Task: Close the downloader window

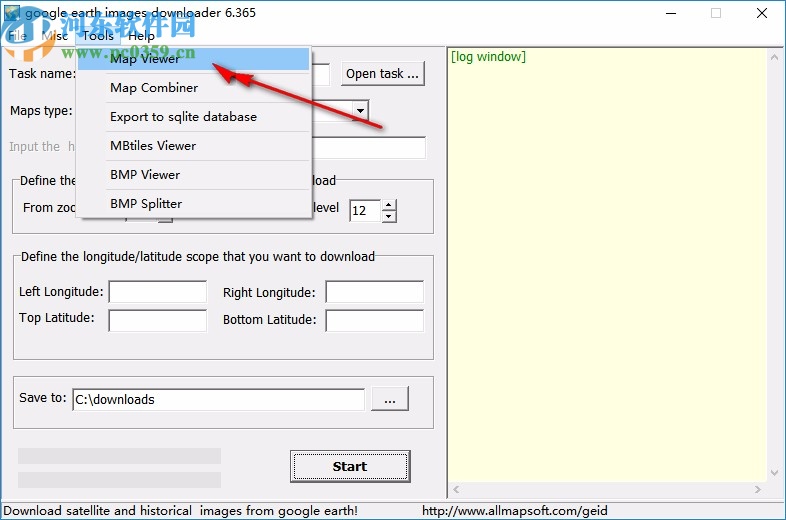Action: tap(761, 13)
